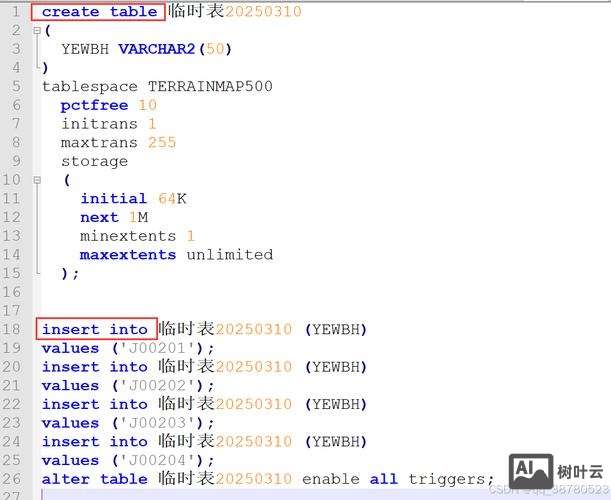Select line number 18 in the gutter

click(12, 329)
